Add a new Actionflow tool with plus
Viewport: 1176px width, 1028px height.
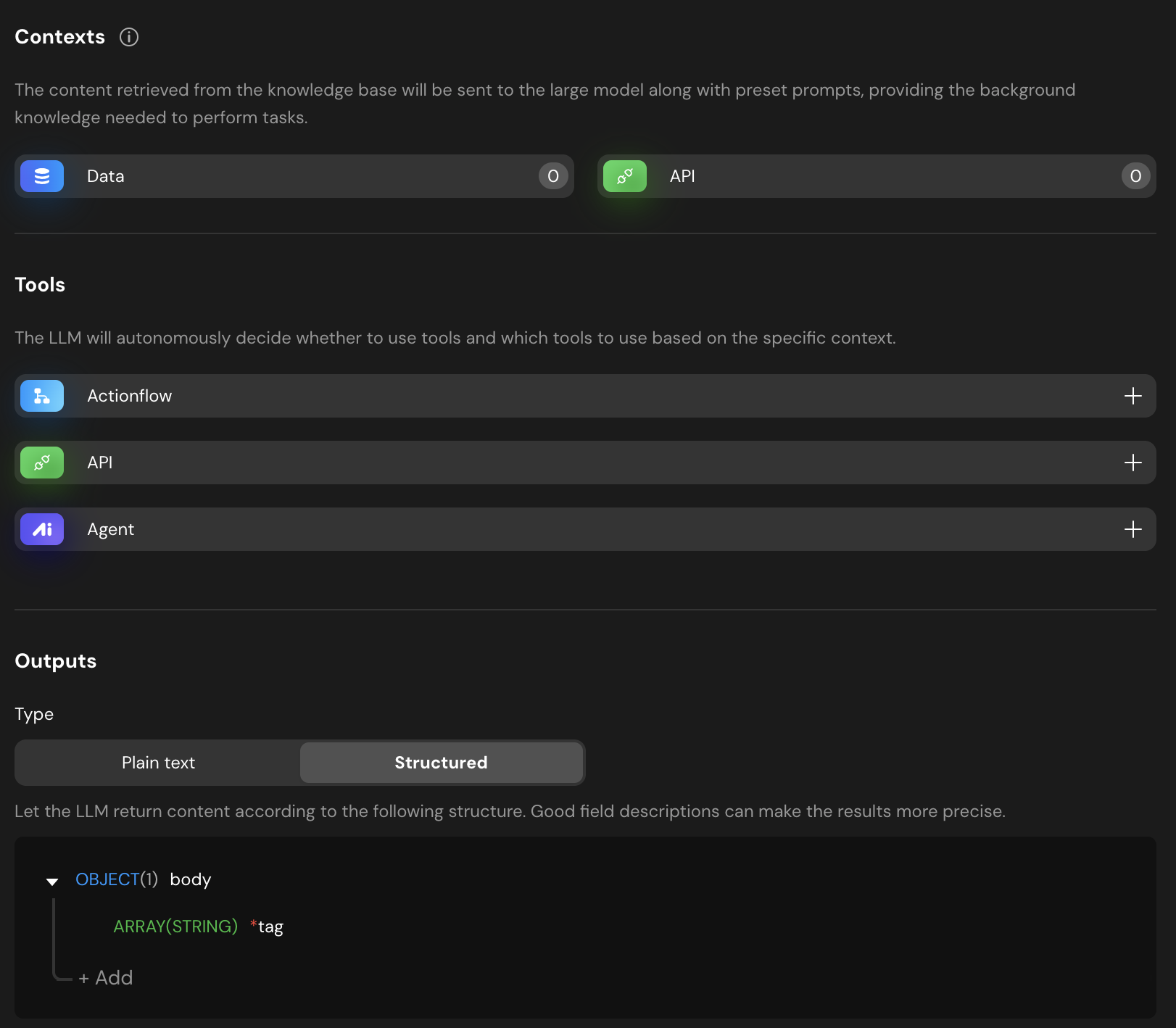click(1132, 396)
